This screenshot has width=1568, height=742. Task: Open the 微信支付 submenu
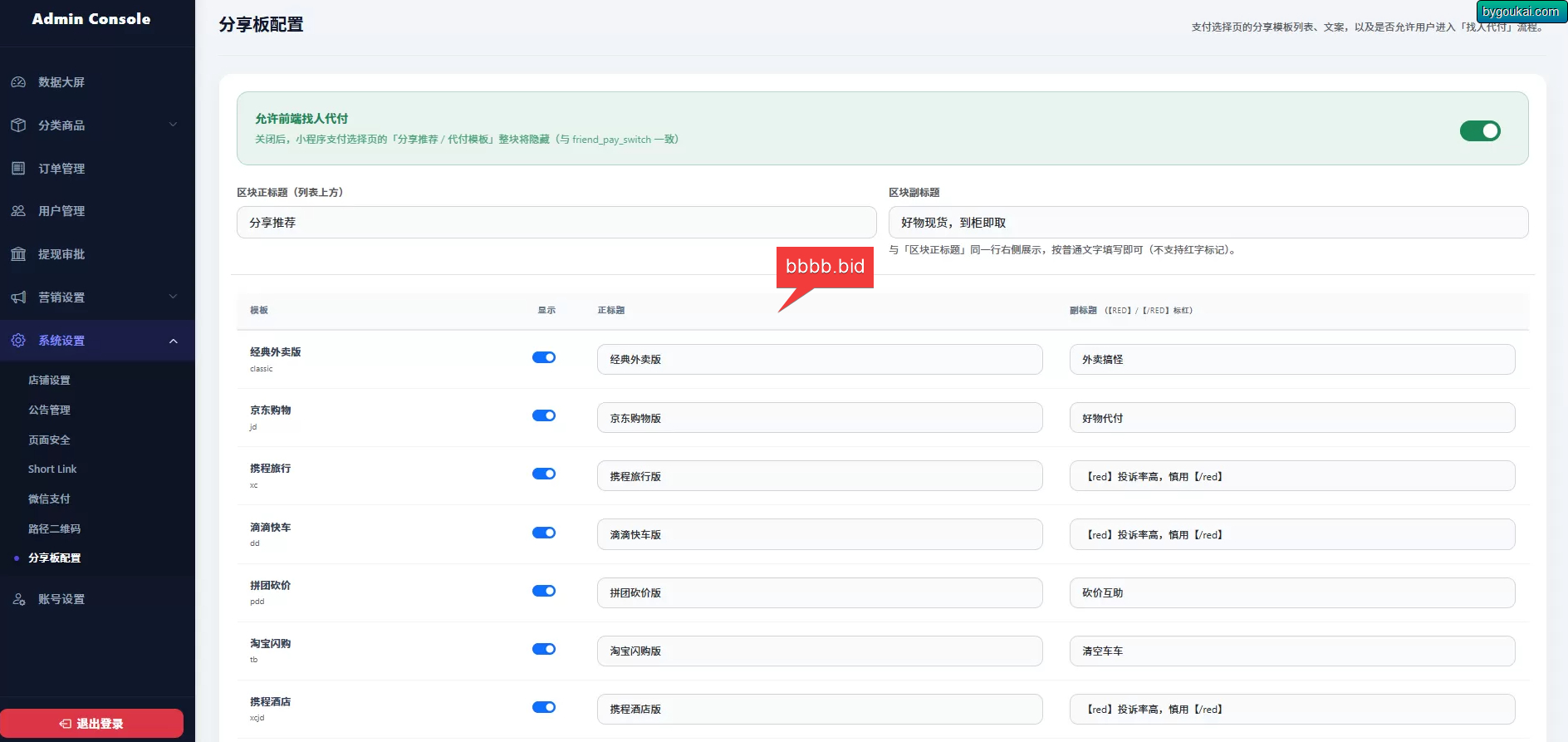pyautogui.click(x=49, y=499)
